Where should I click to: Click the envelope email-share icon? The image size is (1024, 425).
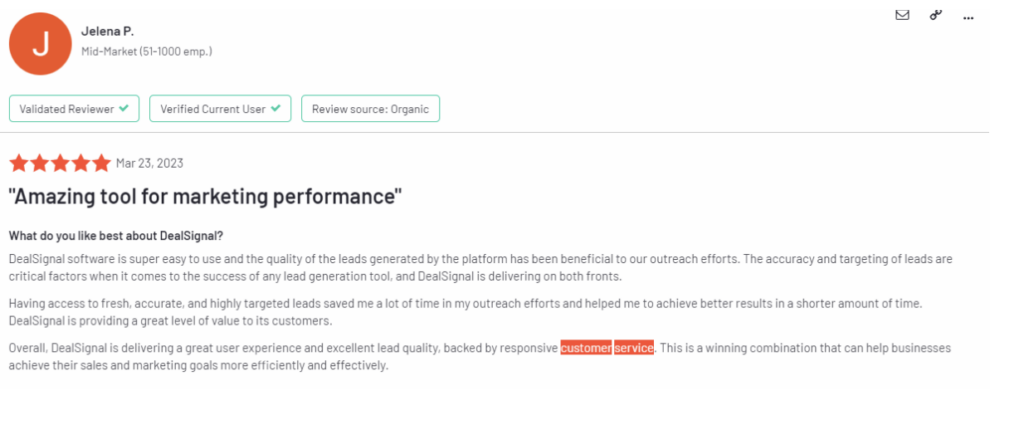click(x=902, y=15)
